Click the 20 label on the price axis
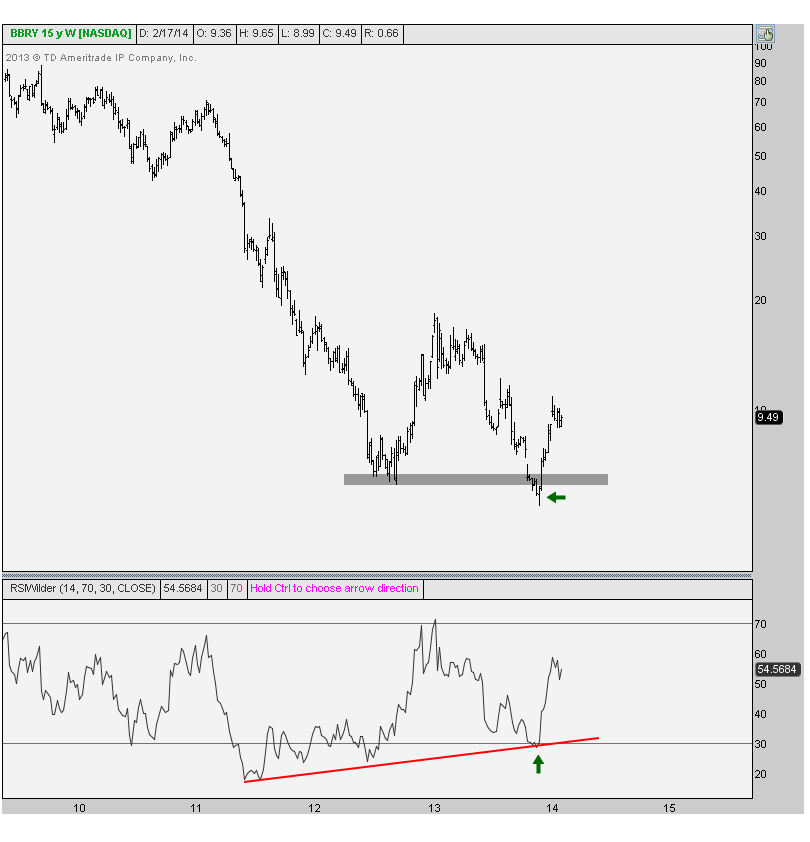The width and height of the screenshot is (810, 842). (x=761, y=300)
